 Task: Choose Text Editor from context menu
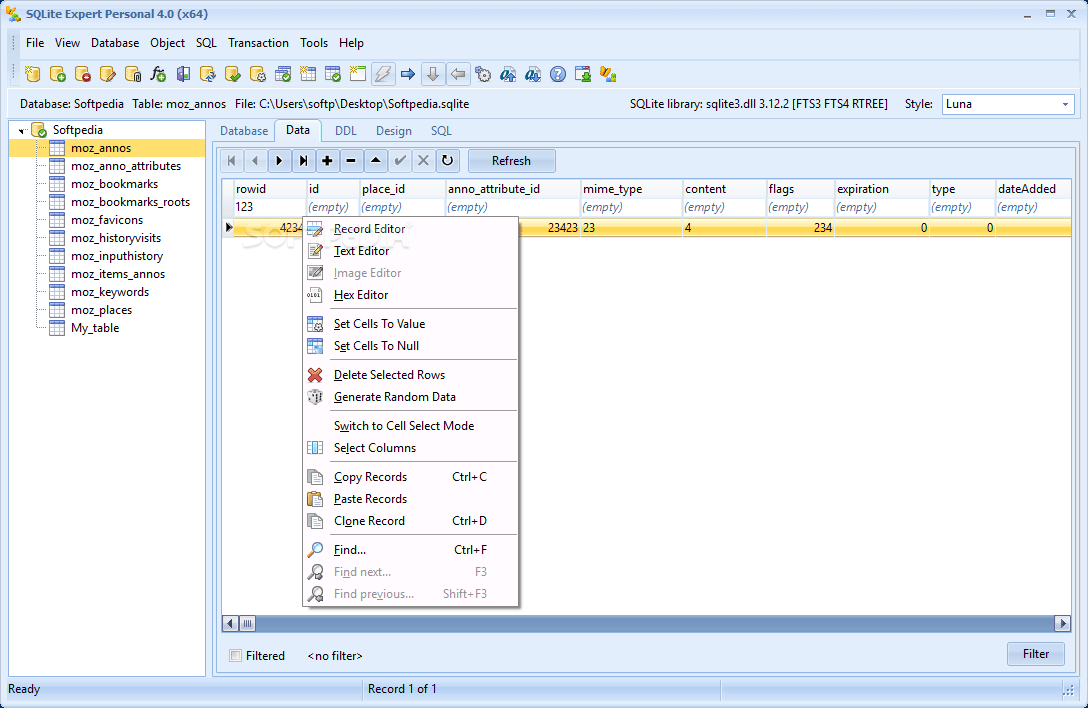(411, 251)
